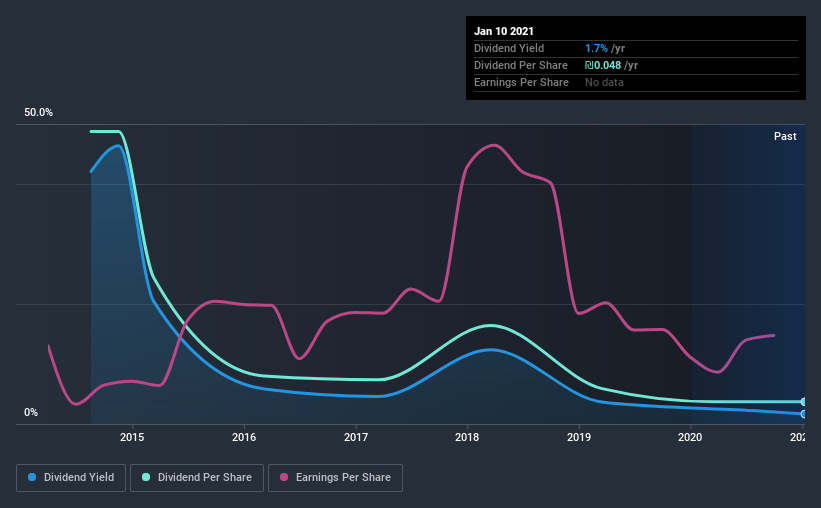Click the Past region label
This screenshot has height=508, width=821.
(x=785, y=136)
